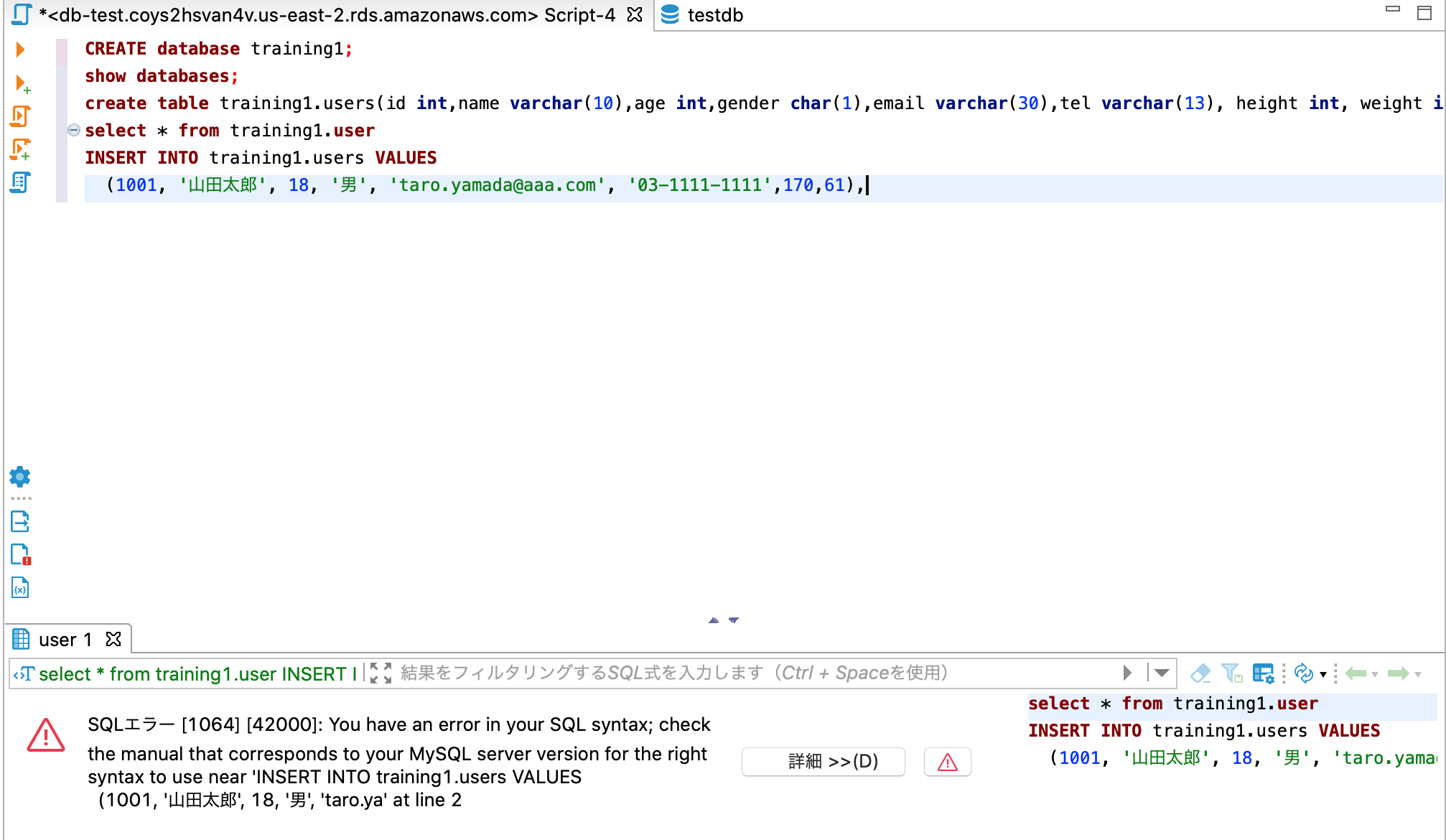Click the SQL error 1064 message text

click(x=398, y=762)
